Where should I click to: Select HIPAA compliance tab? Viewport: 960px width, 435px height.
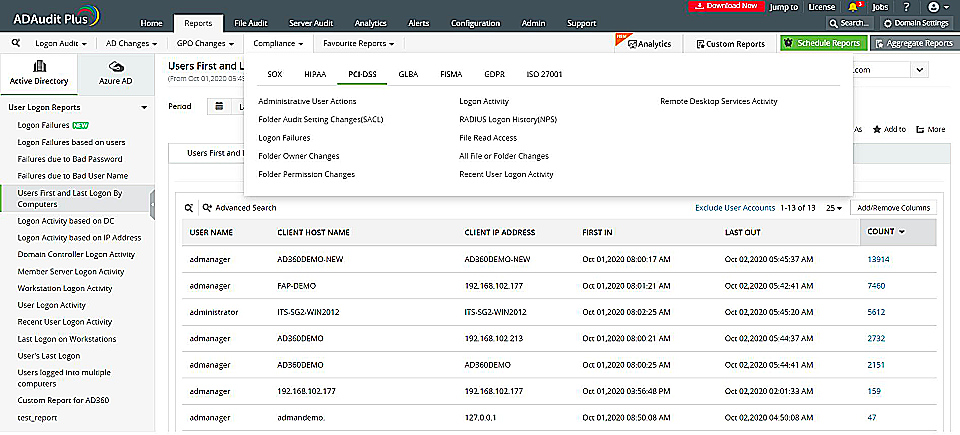click(x=315, y=74)
